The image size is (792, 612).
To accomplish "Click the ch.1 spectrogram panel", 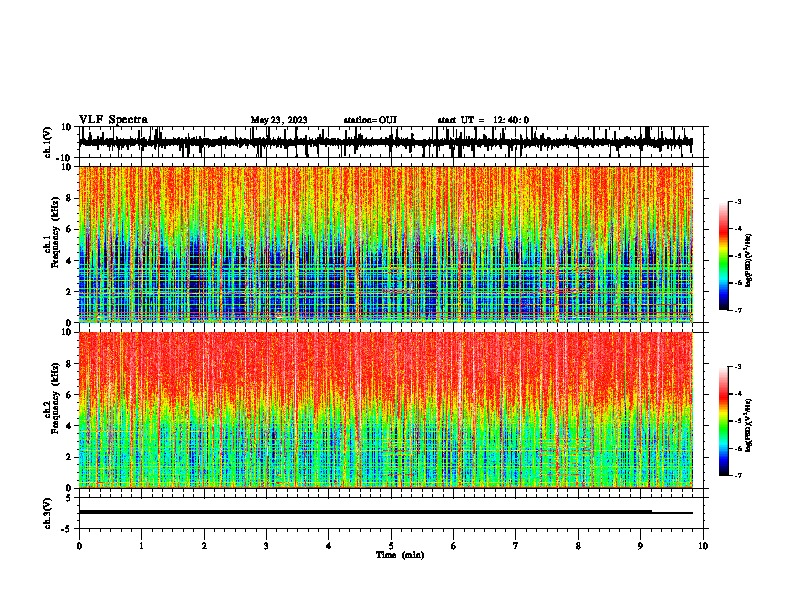I will (385, 244).
